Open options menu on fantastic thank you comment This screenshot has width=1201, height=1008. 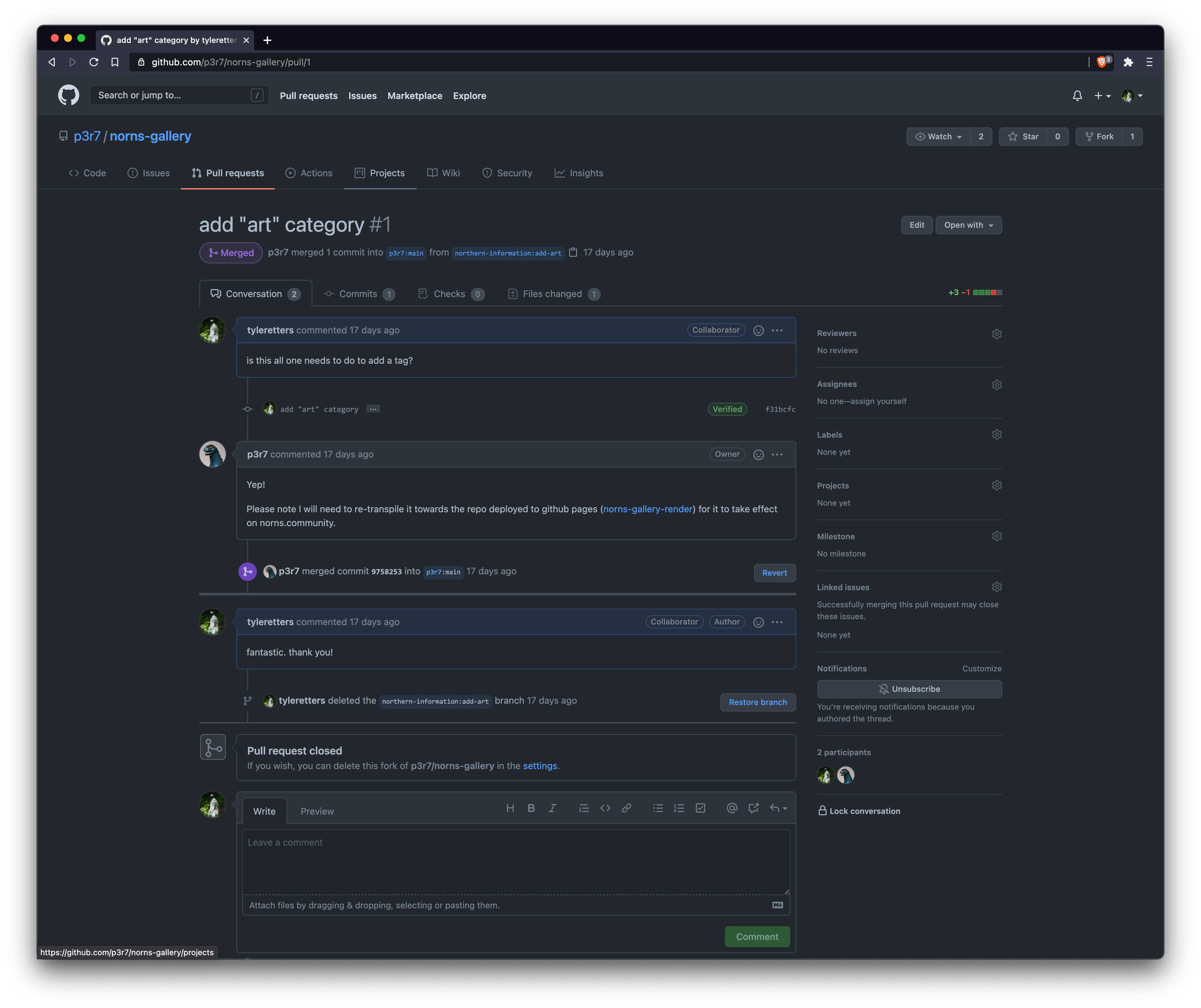777,622
